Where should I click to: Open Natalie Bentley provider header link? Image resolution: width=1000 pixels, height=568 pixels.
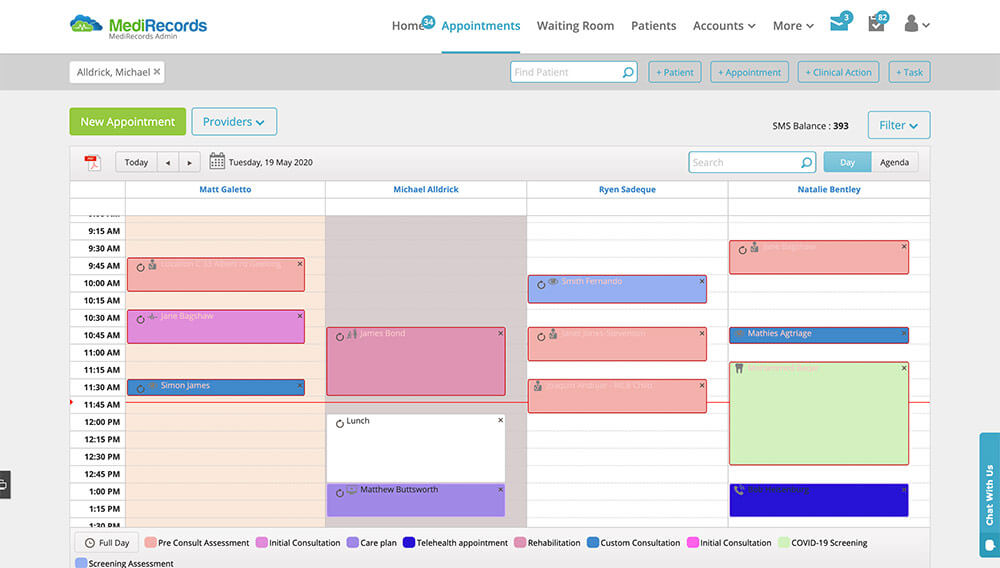tap(829, 189)
